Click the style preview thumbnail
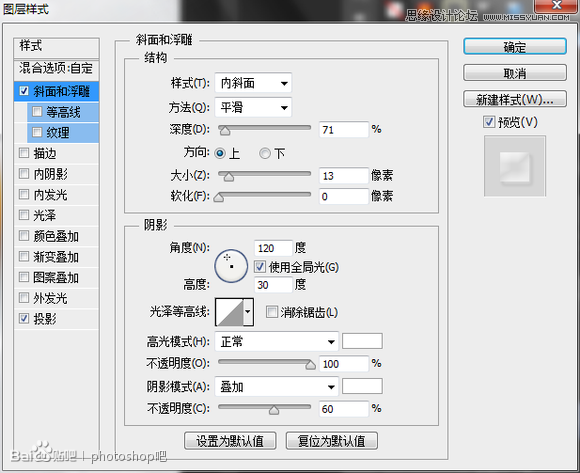This screenshot has height=473, width=580. click(515, 166)
